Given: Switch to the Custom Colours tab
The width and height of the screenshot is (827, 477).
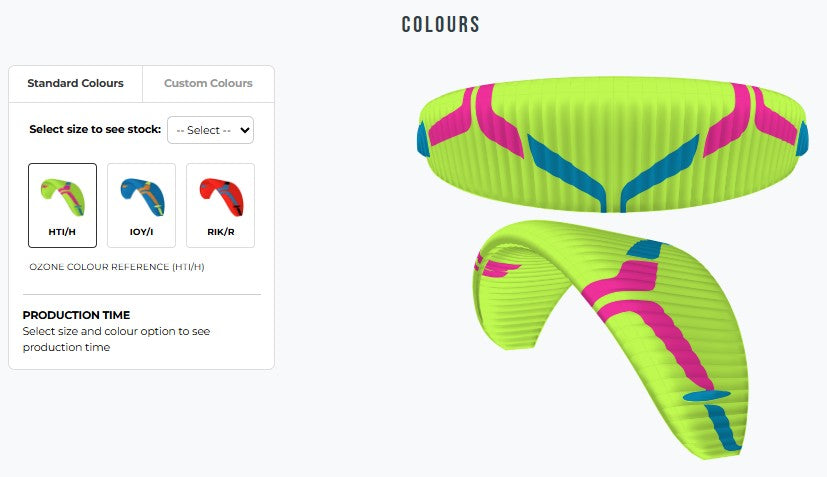Looking at the screenshot, I should coord(208,83).
